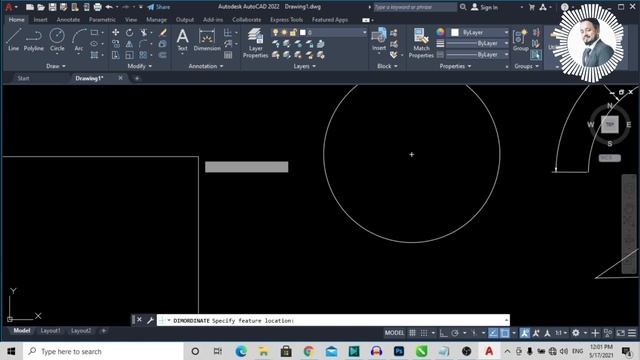The height and width of the screenshot is (360, 640).
Task: Toggle ortho mode in status bar
Action: click(443, 333)
